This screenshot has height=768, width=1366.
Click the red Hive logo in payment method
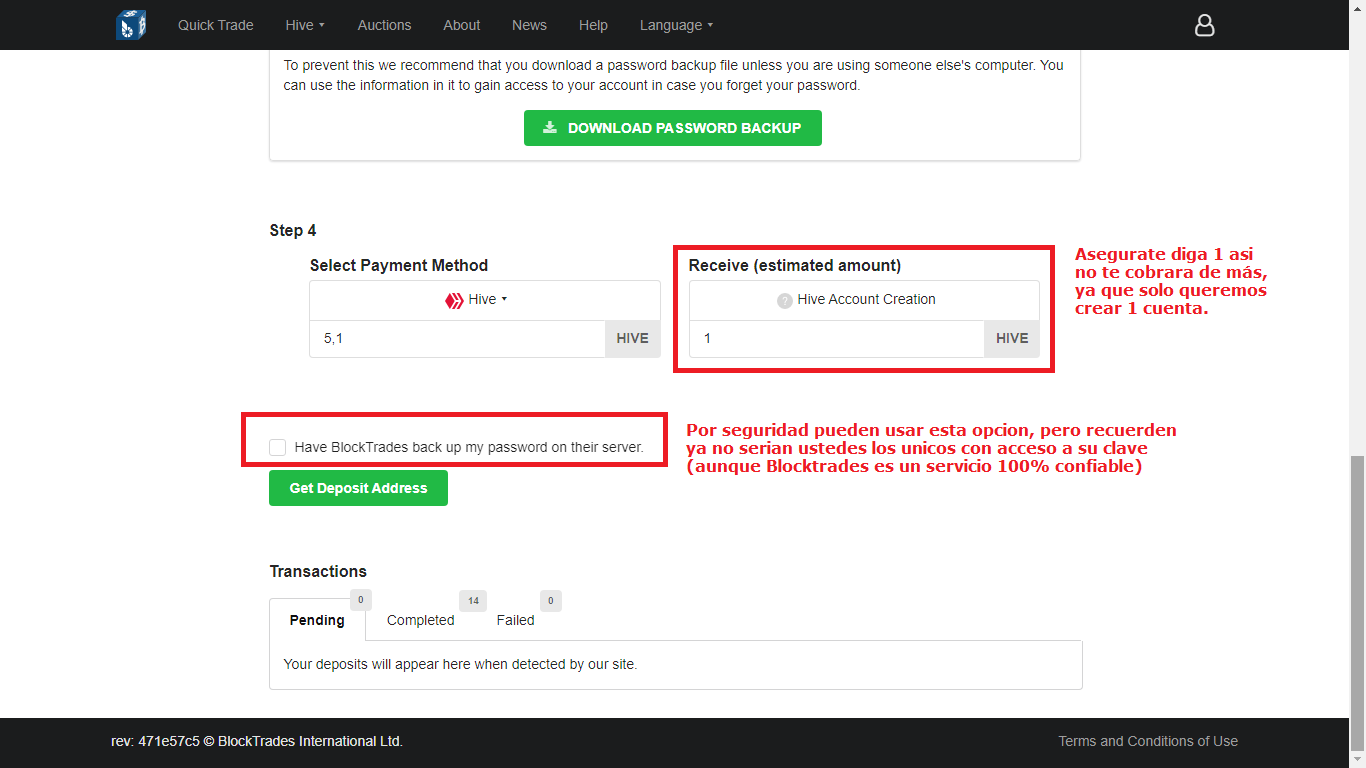pyautogui.click(x=454, y=300)
